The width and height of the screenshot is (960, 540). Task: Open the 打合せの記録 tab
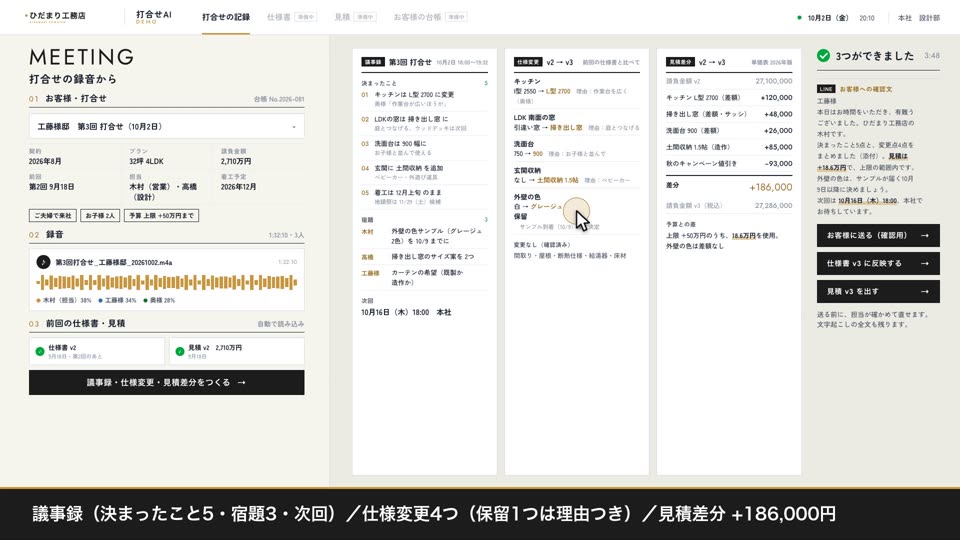[226, 17]
